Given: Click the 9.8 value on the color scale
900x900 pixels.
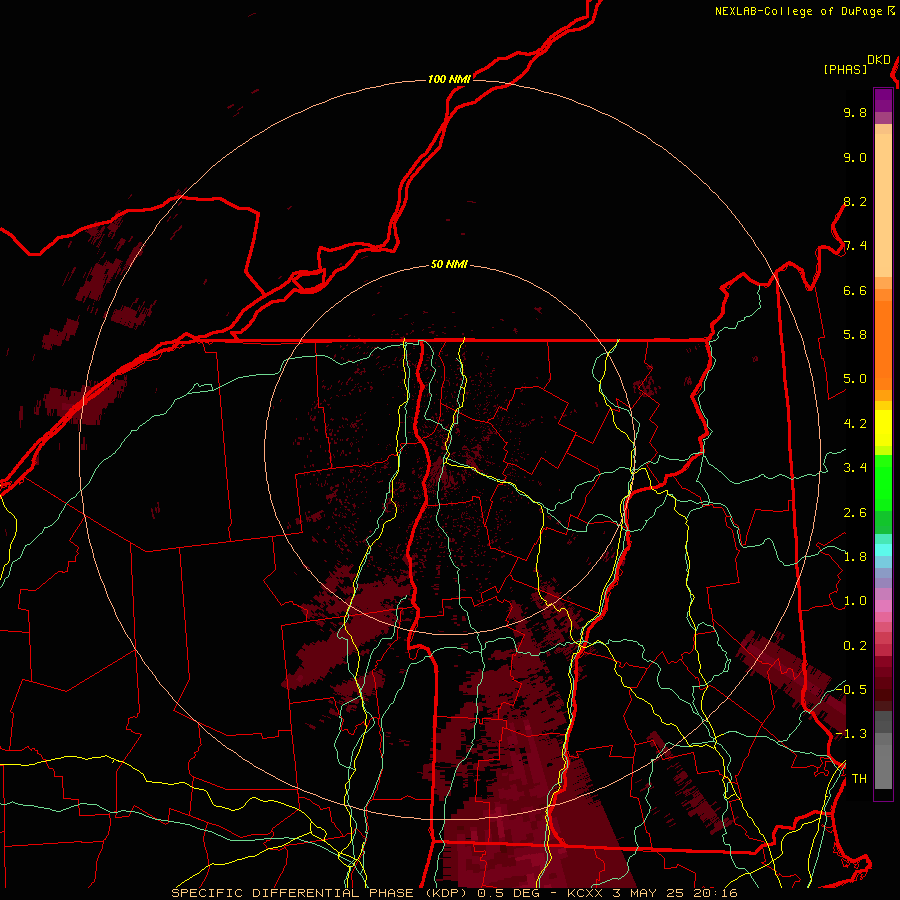Looking at the screenshot, I should pyautogui.click(x=855, y=112).
